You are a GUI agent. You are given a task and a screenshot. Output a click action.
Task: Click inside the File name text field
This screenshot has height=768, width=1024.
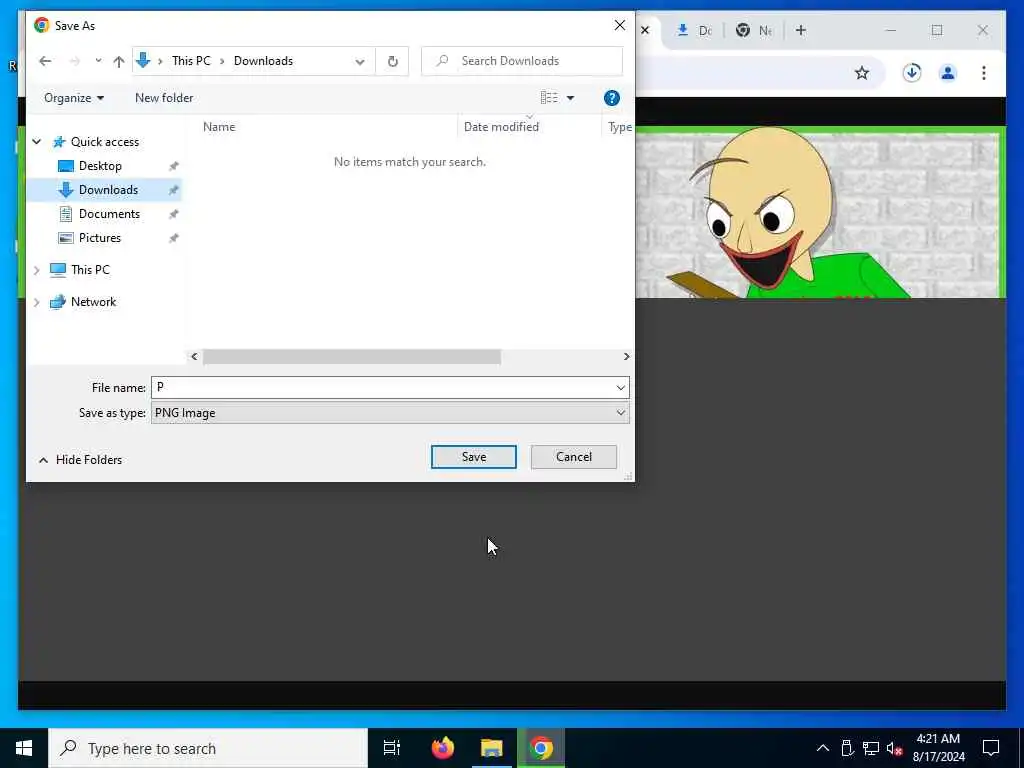382,387
